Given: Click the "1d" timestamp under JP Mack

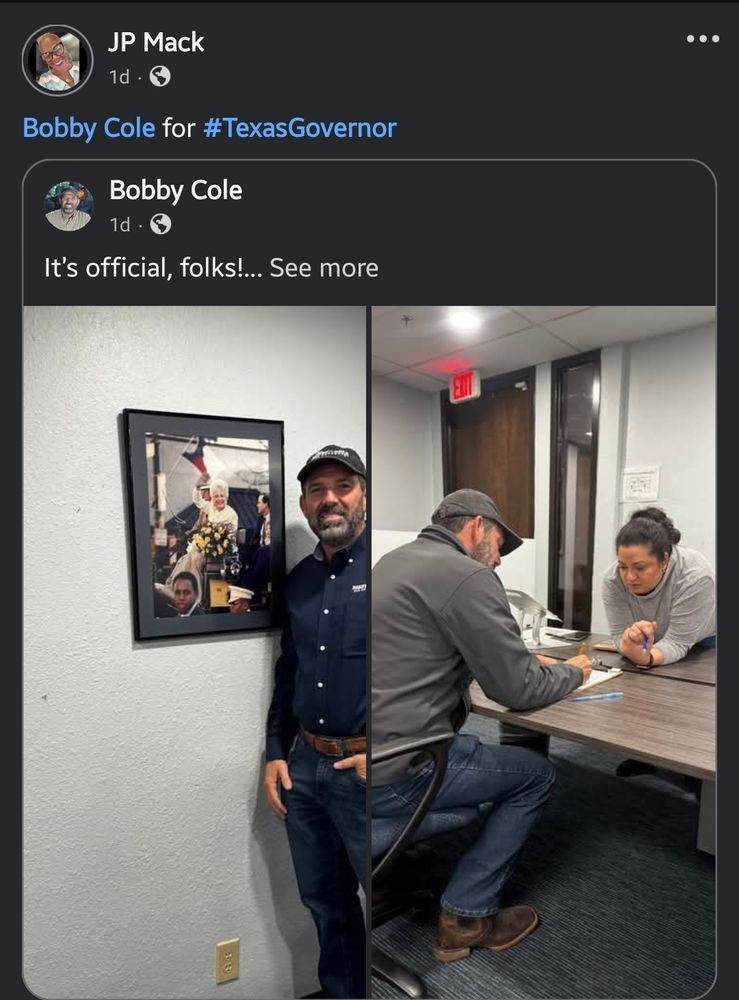Looking at the screenshot, I should coord(119,77).
